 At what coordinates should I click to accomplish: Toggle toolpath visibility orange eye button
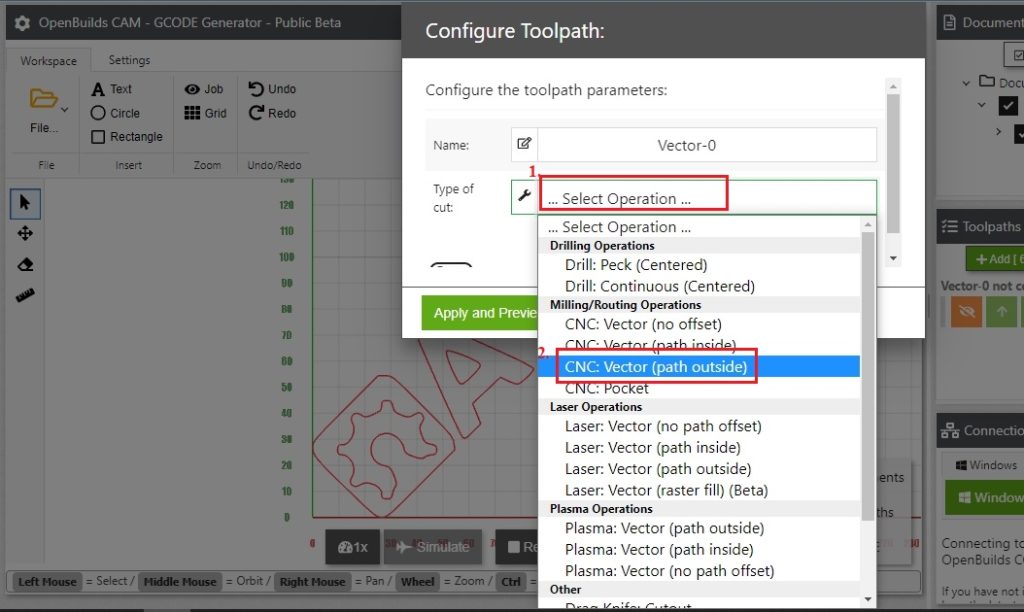(963, 312)
